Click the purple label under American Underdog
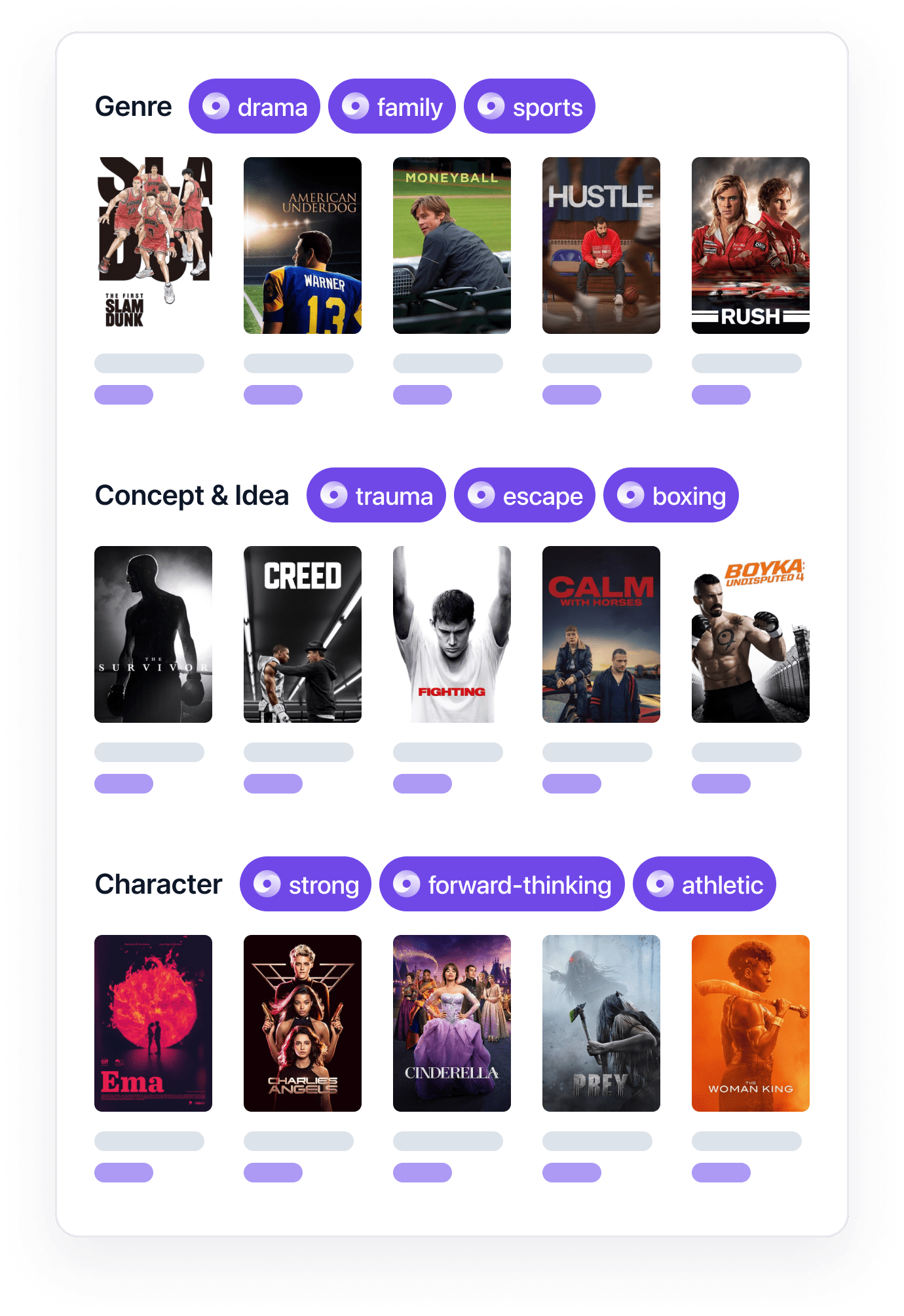The image size is (904, 1316). 273,395
